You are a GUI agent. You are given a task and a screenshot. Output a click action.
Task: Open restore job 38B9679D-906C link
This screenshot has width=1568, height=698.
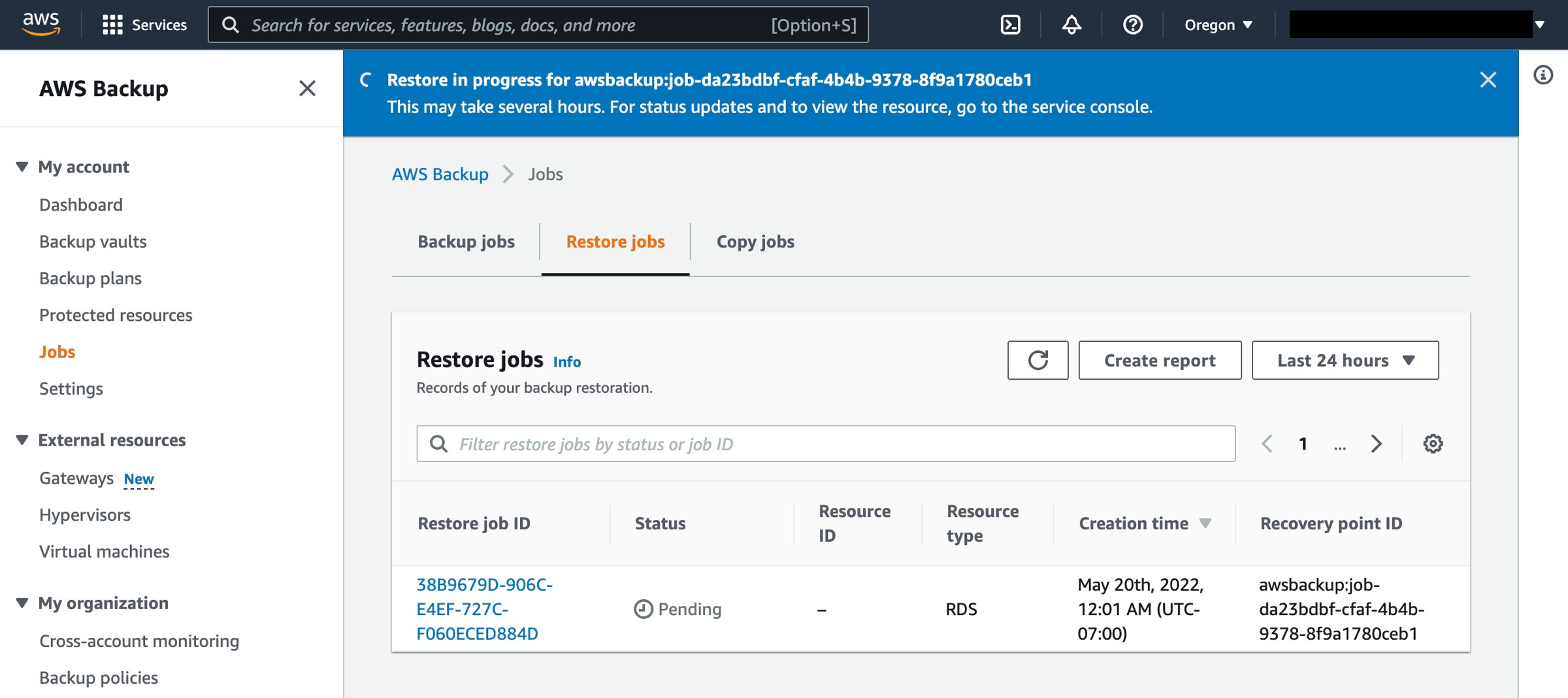click(485, 609)
